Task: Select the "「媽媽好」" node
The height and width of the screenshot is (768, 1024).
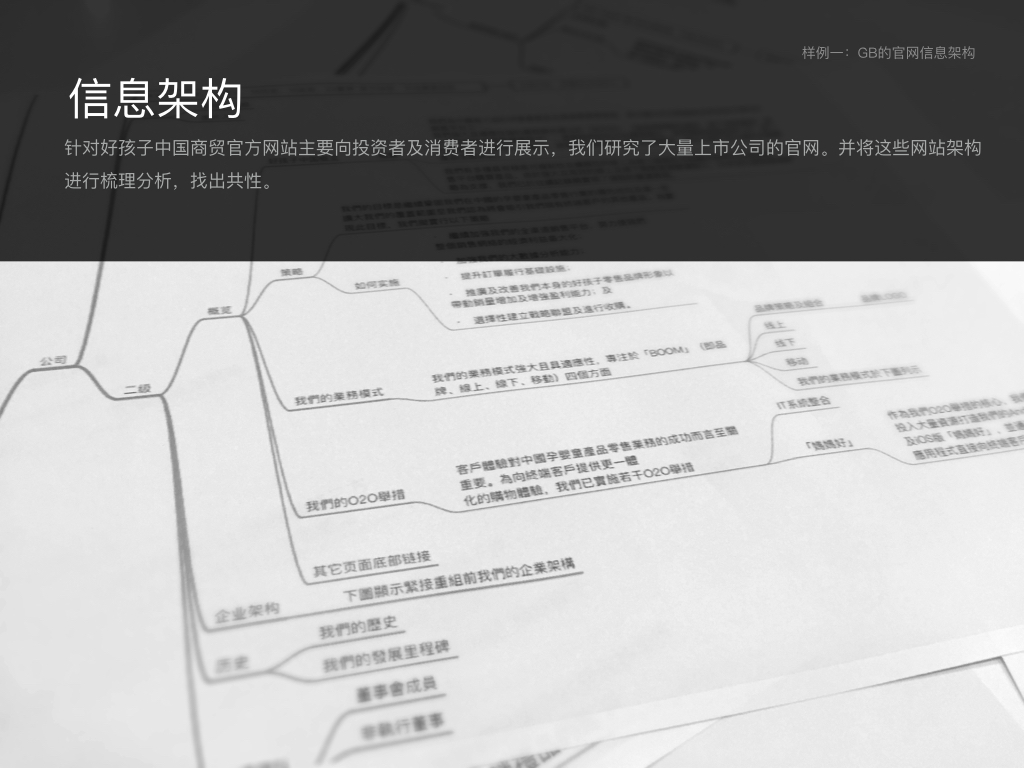Action: (x=830, y=444)
